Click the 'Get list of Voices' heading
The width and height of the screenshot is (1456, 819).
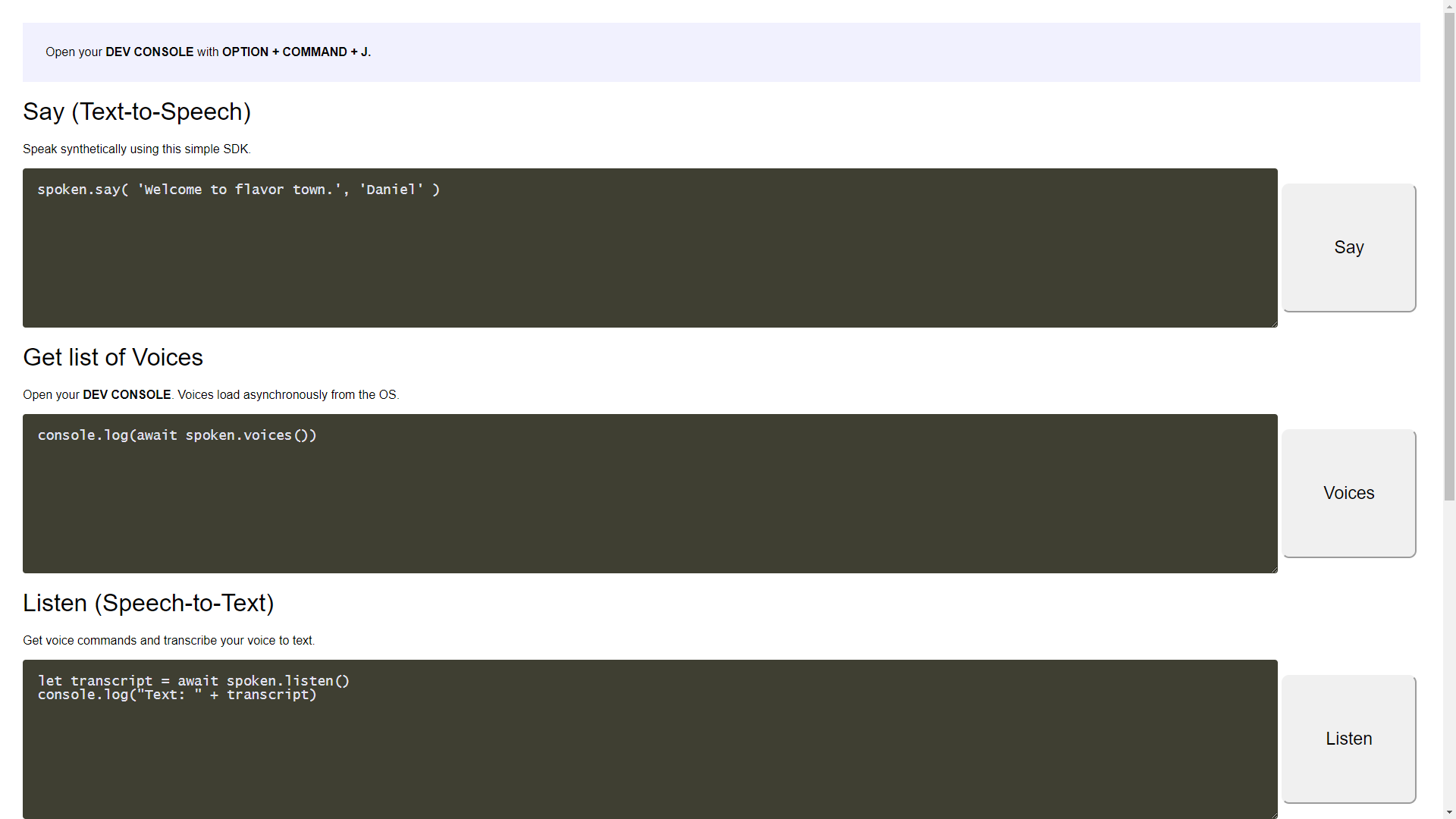[x=112, y=356]
